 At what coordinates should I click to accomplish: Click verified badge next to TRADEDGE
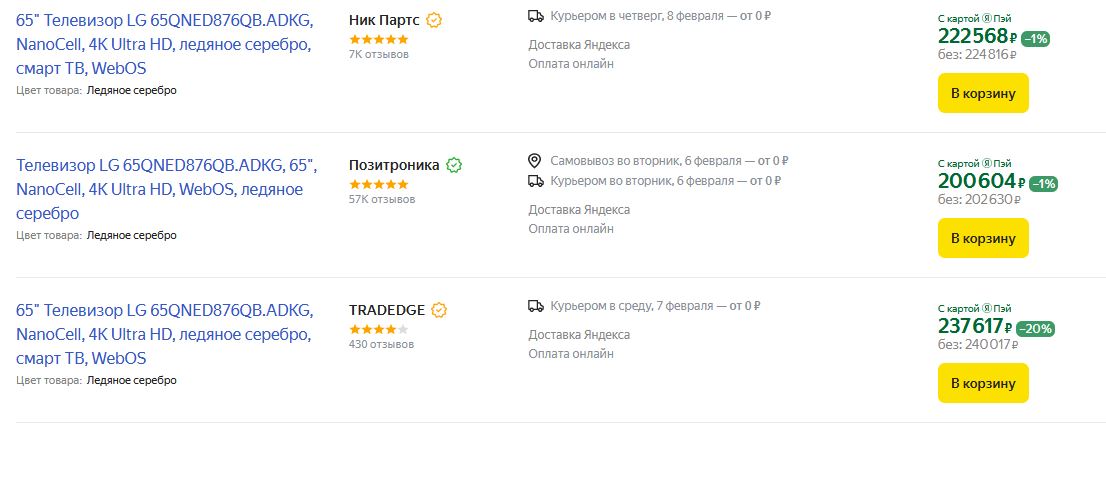pyautogui.click(x=439, y=310)
